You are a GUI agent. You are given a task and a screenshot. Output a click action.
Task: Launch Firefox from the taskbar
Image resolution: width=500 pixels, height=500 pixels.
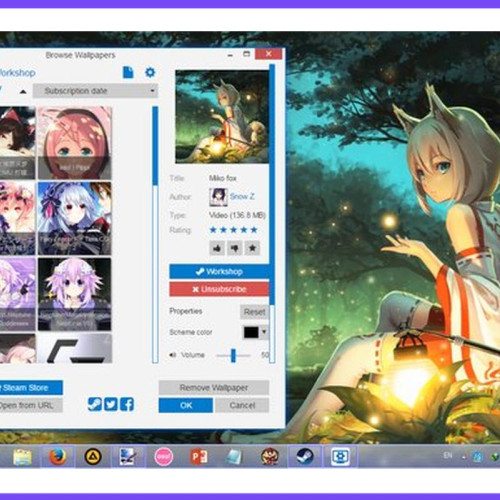57,457
